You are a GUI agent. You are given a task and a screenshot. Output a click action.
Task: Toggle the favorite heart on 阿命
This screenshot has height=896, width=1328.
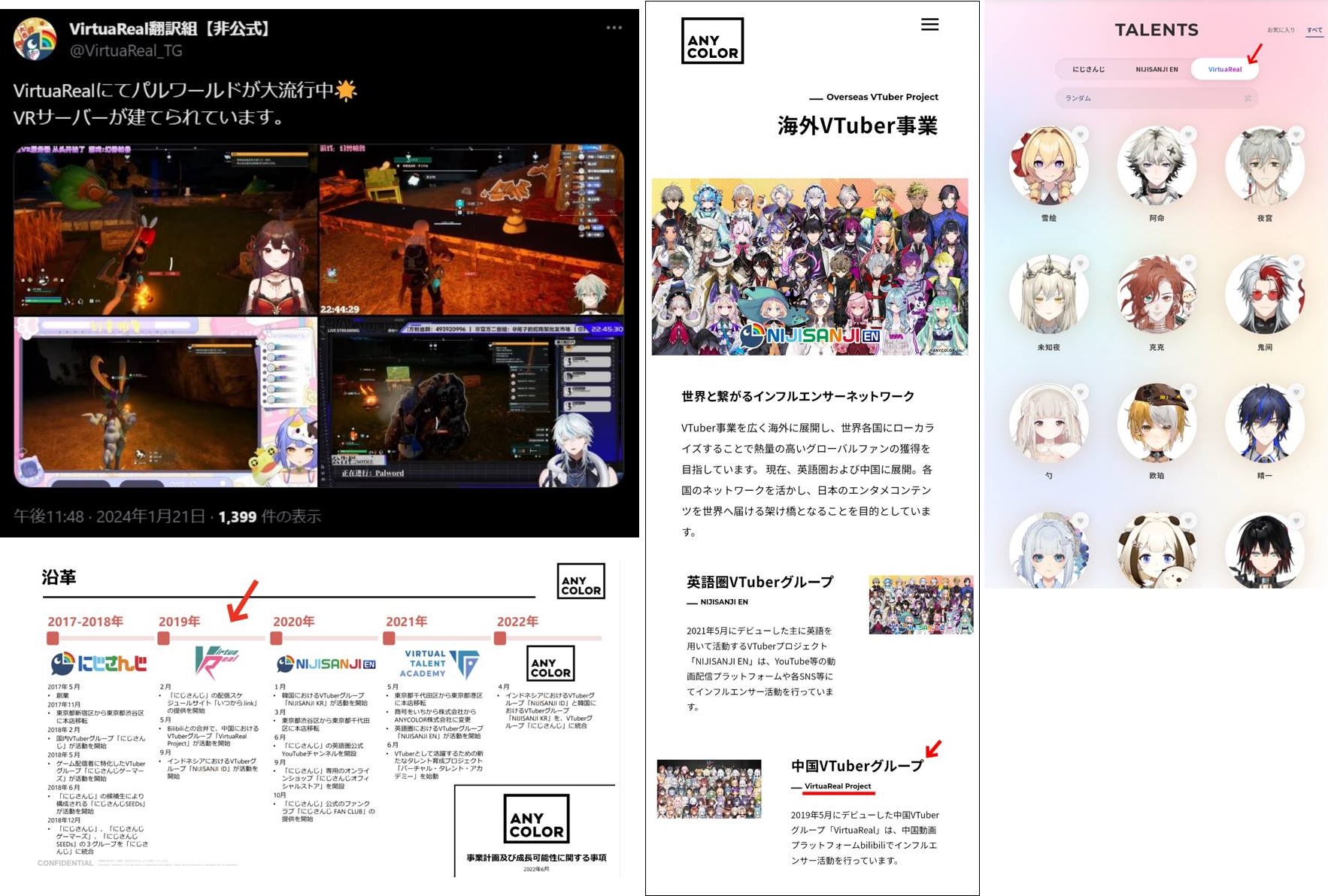tap(1188, 135)
